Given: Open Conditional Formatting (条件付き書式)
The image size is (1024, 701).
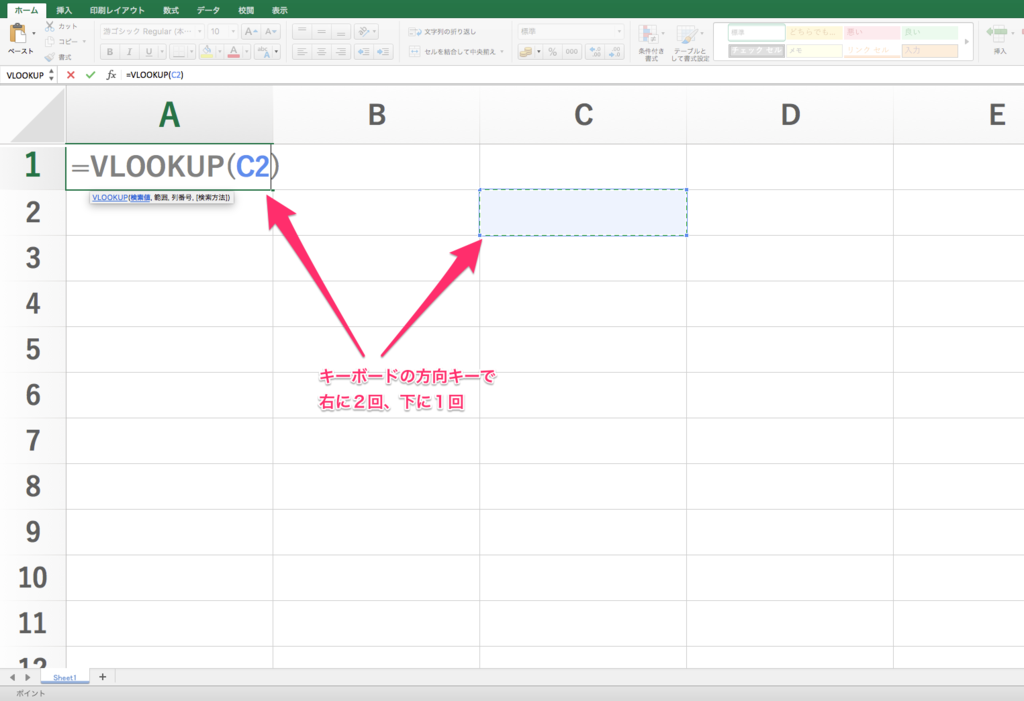Looking at the screenshot, I should pos(650,43).
